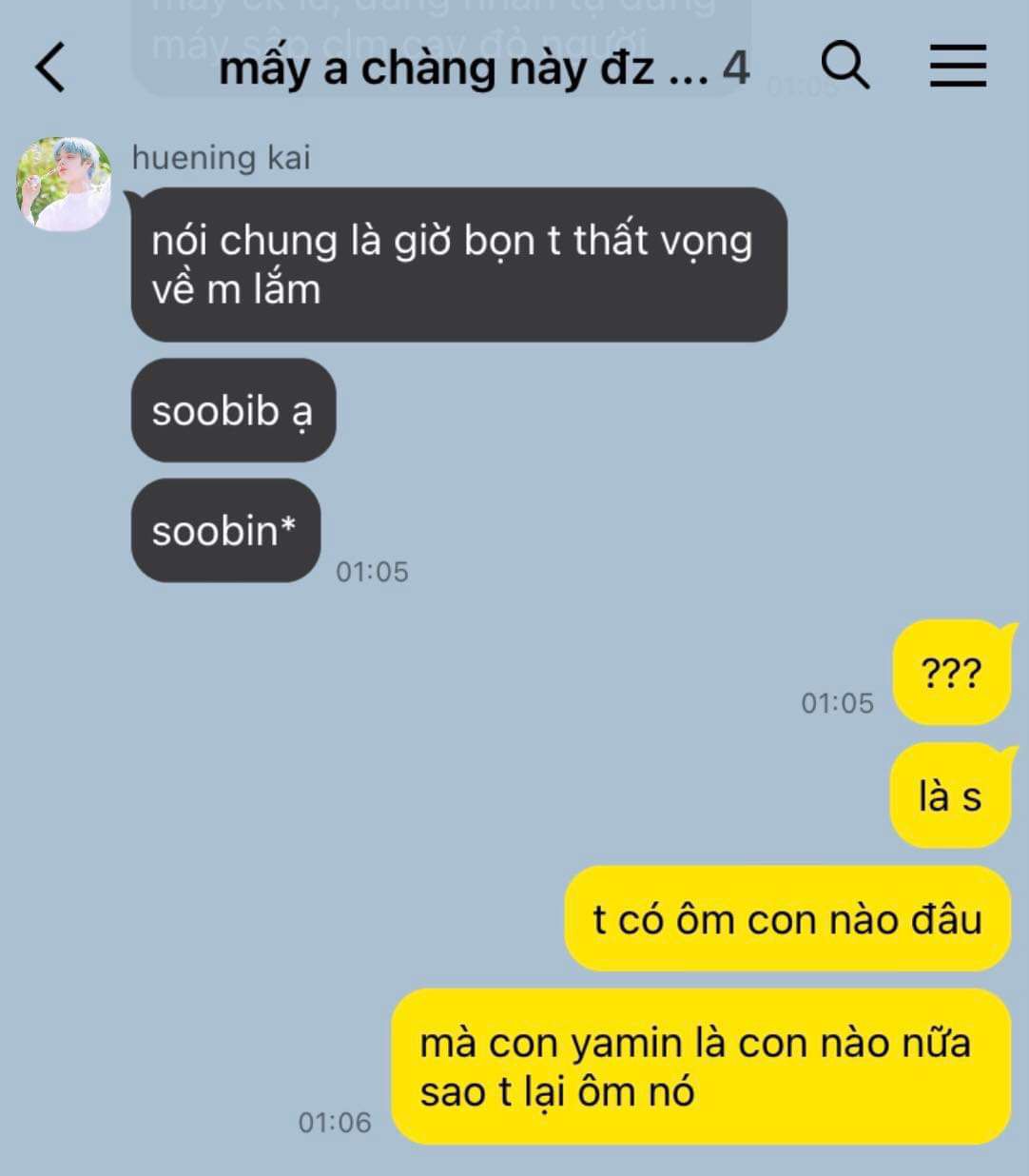Screen dimensions: 1029x1176
Task: Tap the 01:05 timestamp beside '???'
Action: click(x=837, y=703)
